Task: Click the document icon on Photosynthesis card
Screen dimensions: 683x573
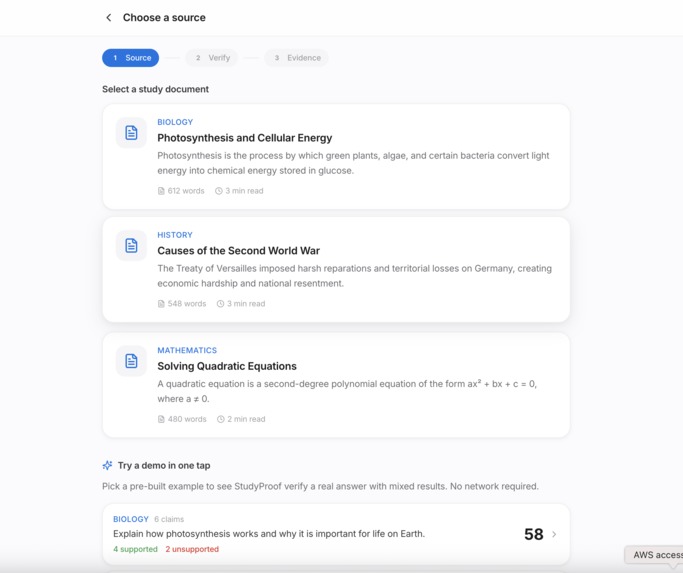Action: 131,132
